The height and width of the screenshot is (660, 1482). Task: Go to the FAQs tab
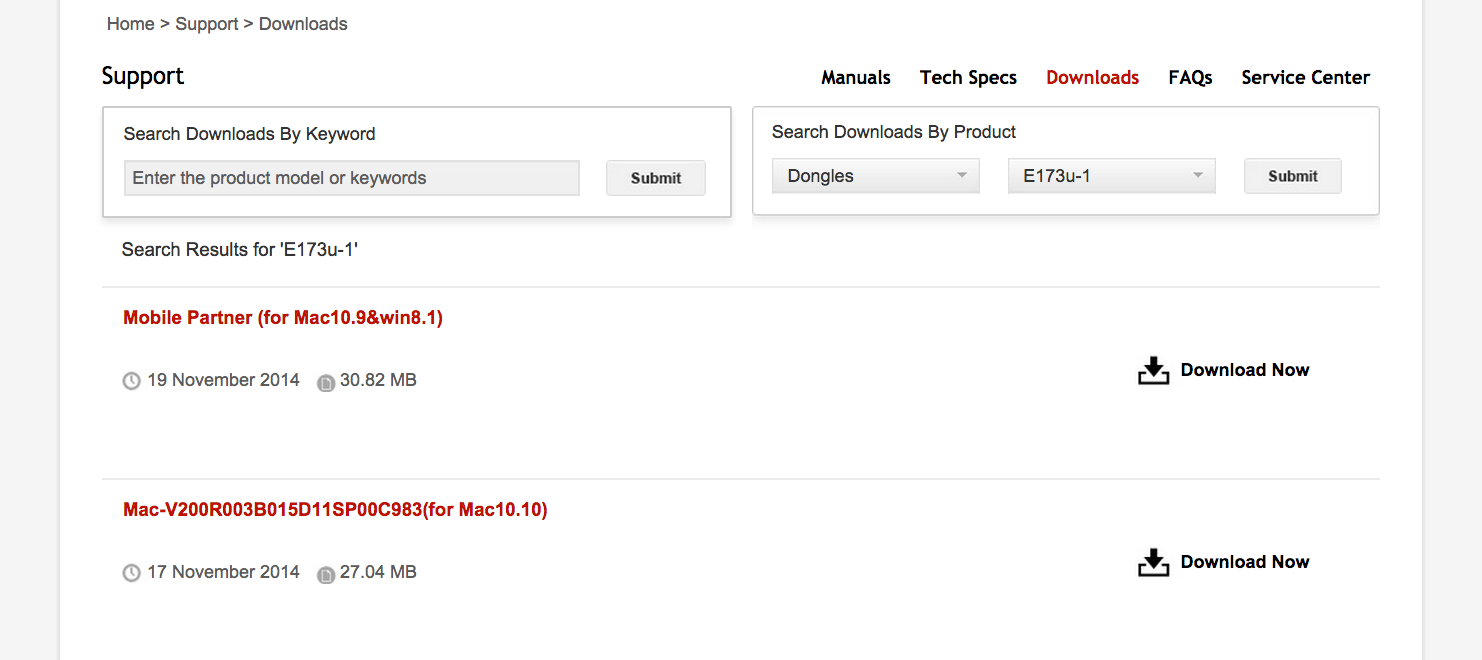point(1190,78)
